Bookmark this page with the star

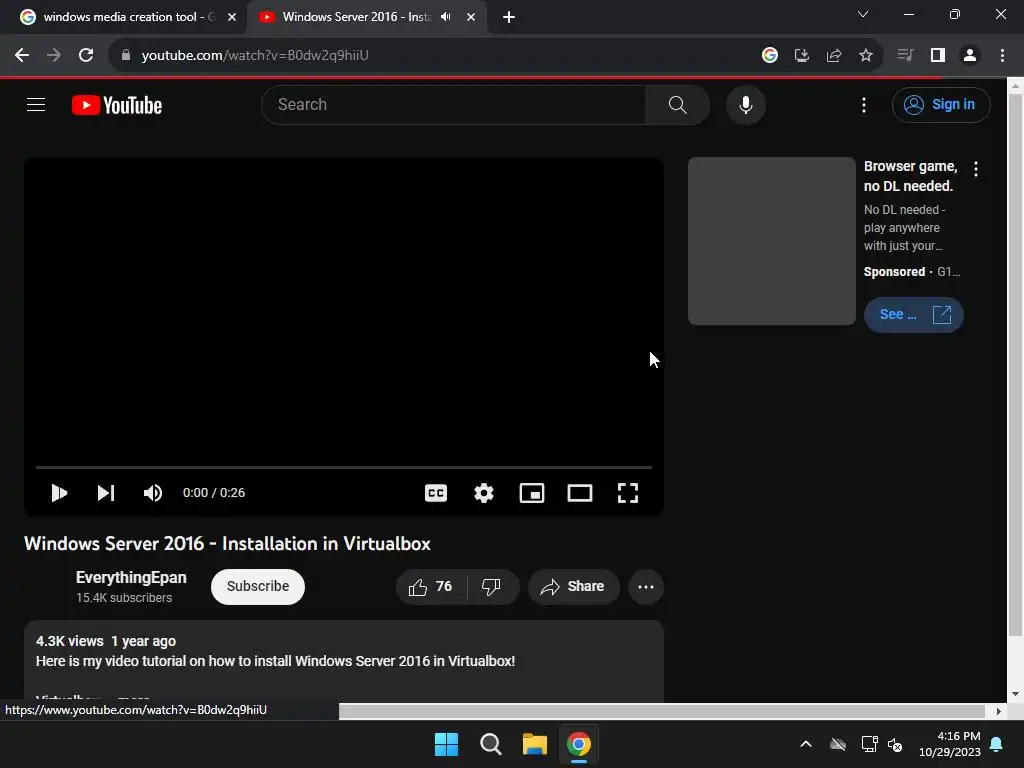pyautogui.click(x=865, y=56)
